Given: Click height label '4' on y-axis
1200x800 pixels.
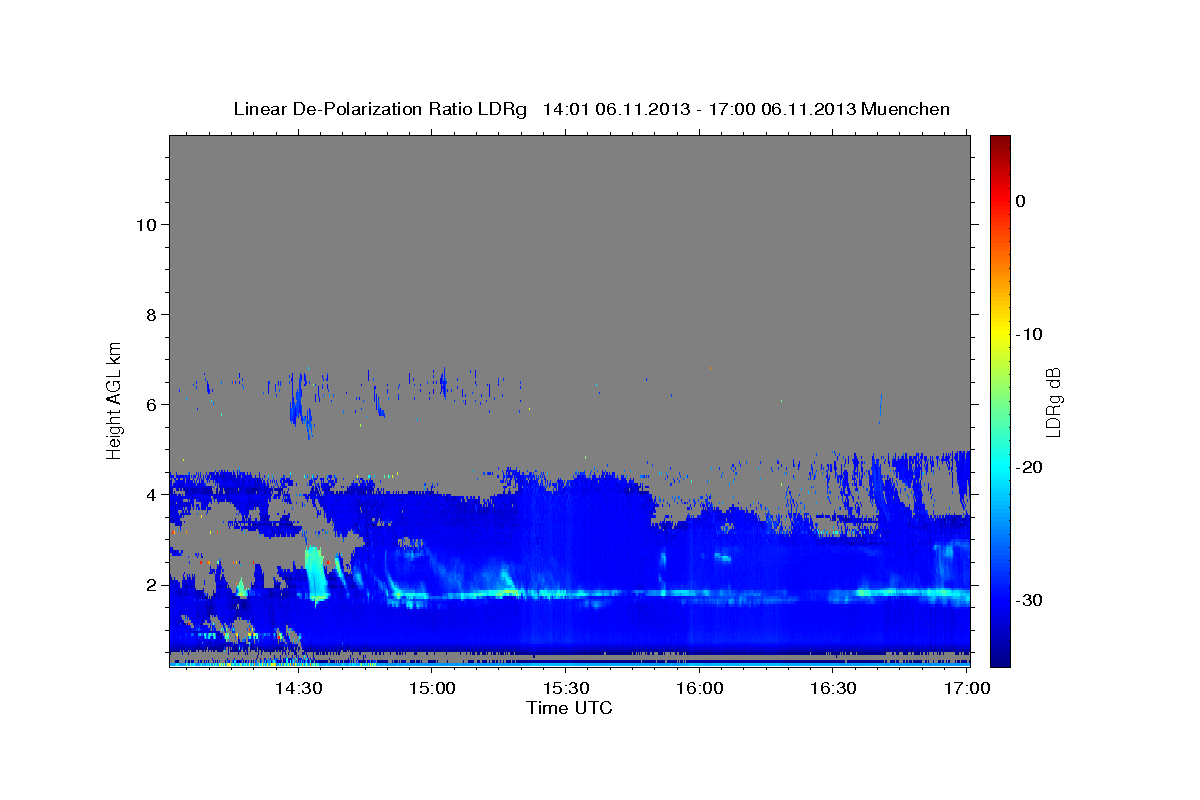Looking at the screenshot, I should pos(150,494).
